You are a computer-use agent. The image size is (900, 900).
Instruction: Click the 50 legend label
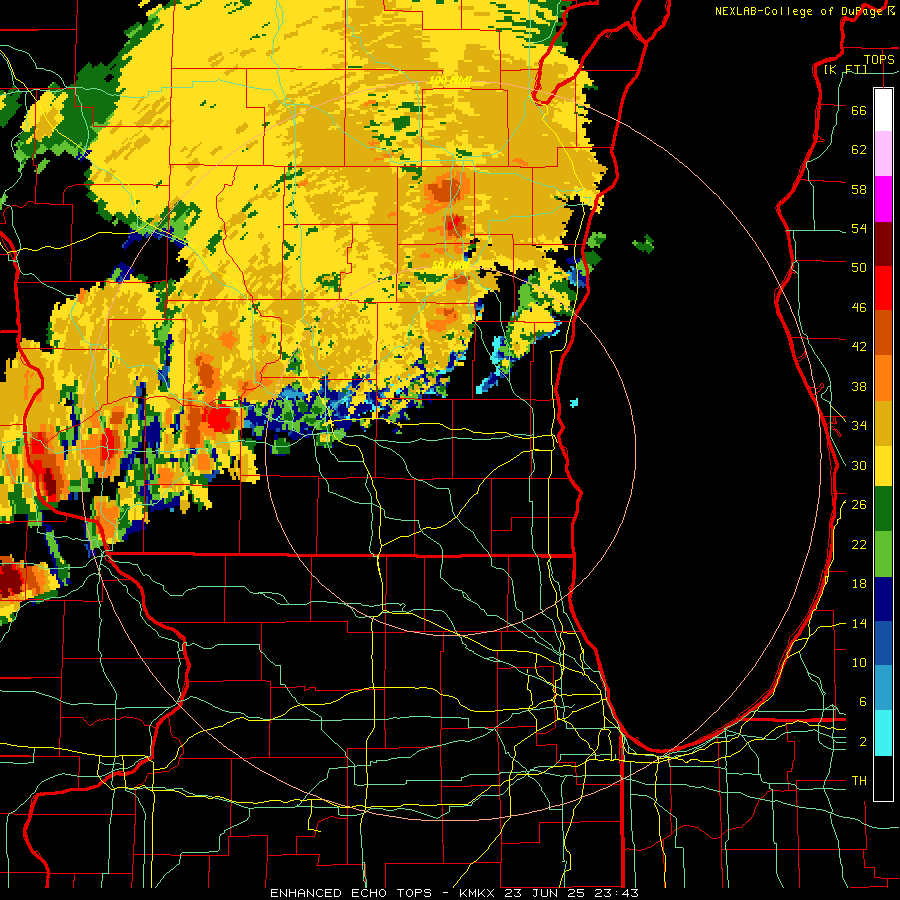tap(859, 267)
